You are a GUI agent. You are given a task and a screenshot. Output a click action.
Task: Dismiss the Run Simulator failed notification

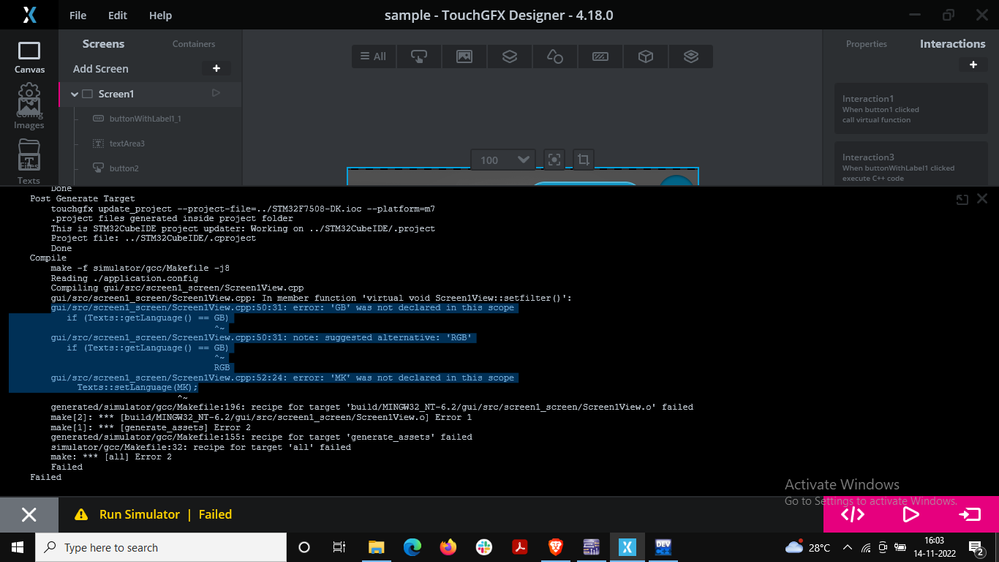click(x=29, y=515)
